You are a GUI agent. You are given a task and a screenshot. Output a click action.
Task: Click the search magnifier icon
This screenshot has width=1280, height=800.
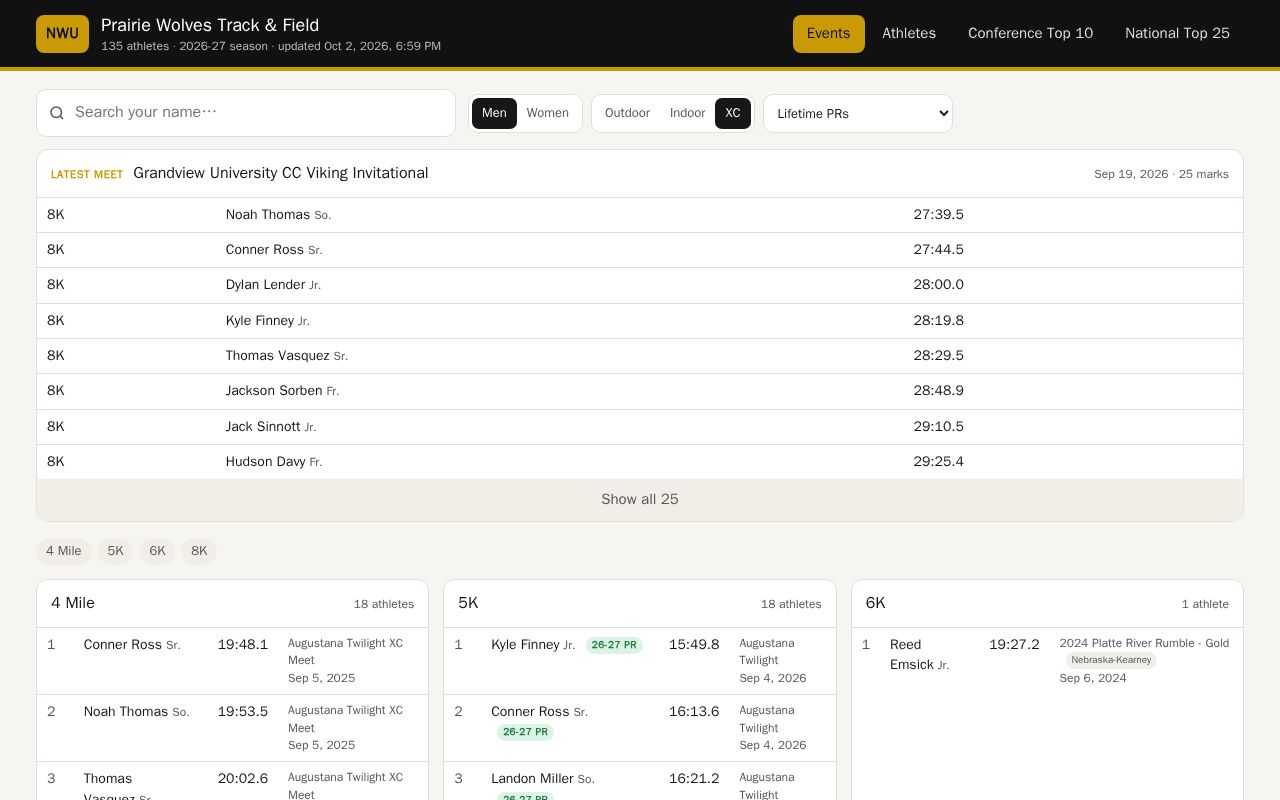(57, 113)
